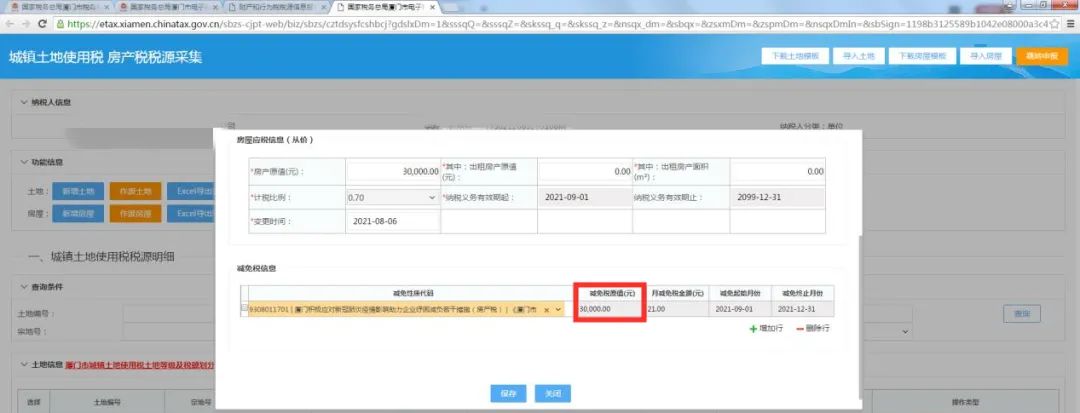This screenshot has width=1080, height=413.
Task: Click the 出租房产原值 input field
Action: 585,171
